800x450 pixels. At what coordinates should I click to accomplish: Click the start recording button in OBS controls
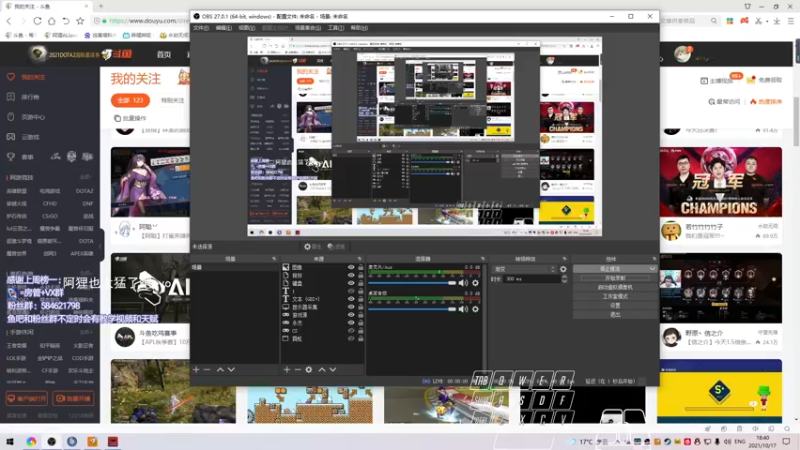click(x=615, y=278)
